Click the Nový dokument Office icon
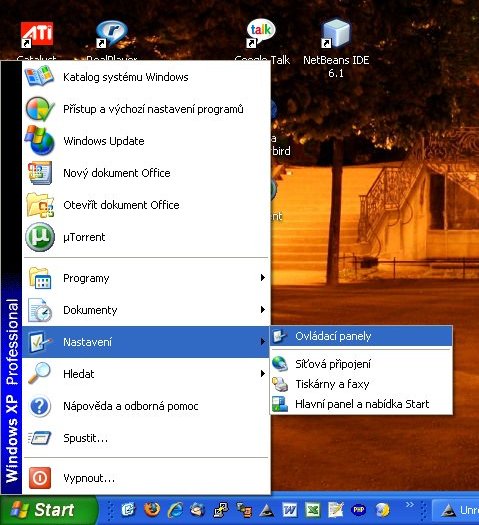This screenshot has height=525, width=479. [40, 173]
